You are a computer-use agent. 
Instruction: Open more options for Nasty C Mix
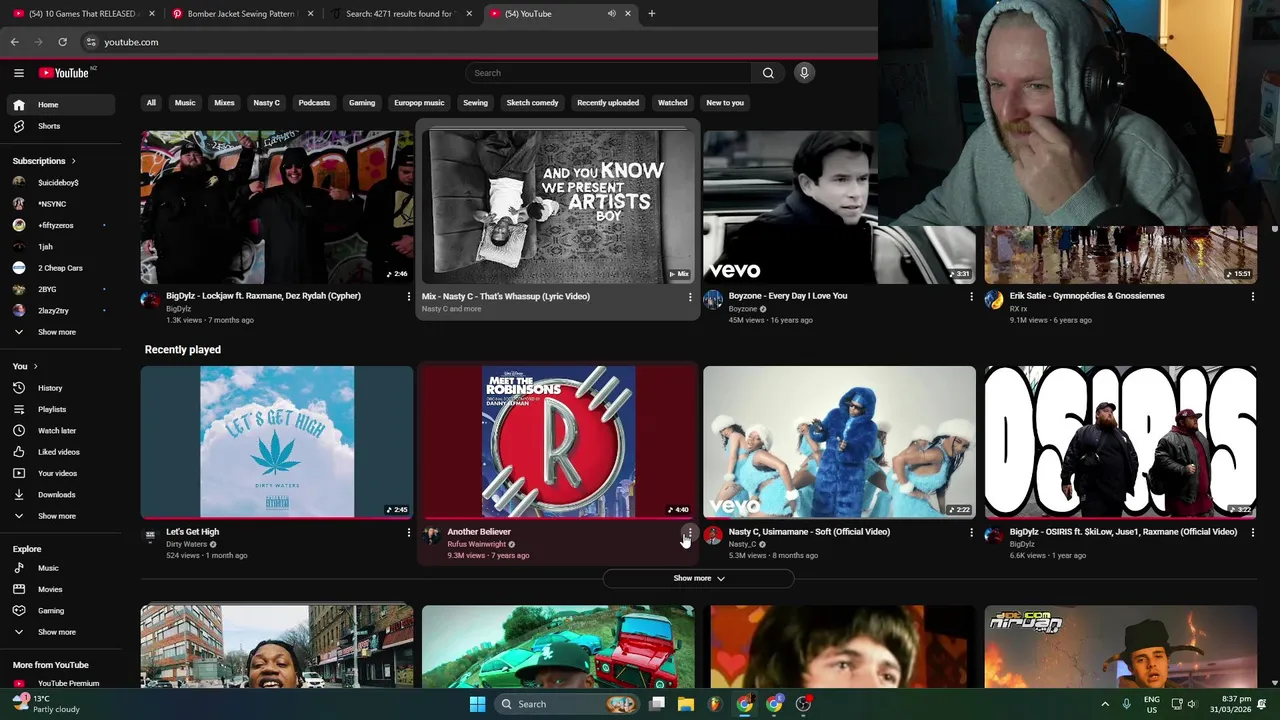coord(689,297)
